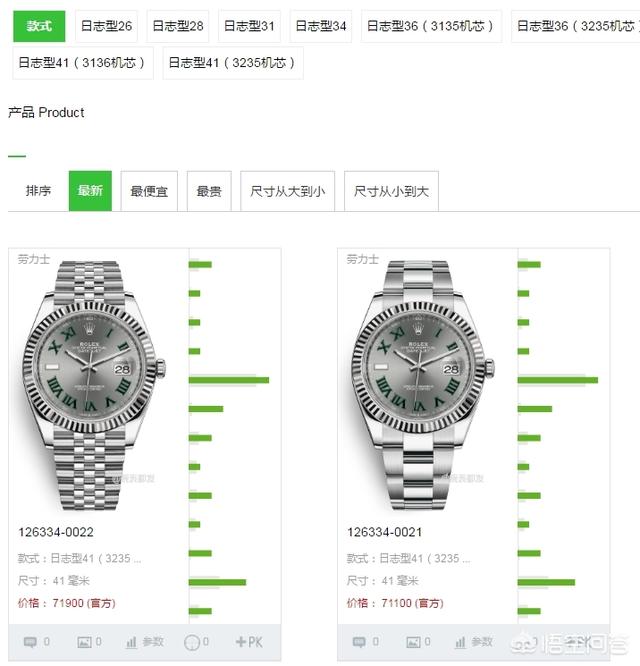Sort by 最贵 tab
Screen dimensions: 640x666
pyautogui.click(x=209, y=191)
